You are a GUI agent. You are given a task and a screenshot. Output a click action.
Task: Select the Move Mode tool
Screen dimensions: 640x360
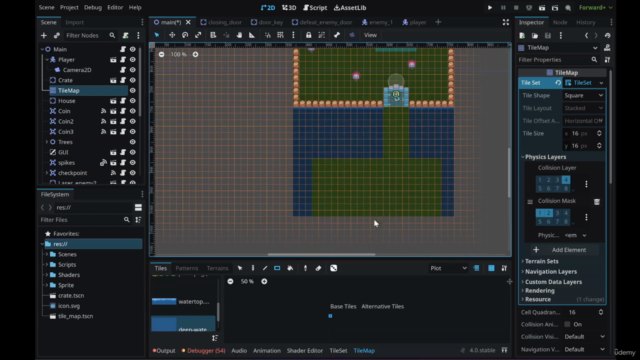point(172,35)
